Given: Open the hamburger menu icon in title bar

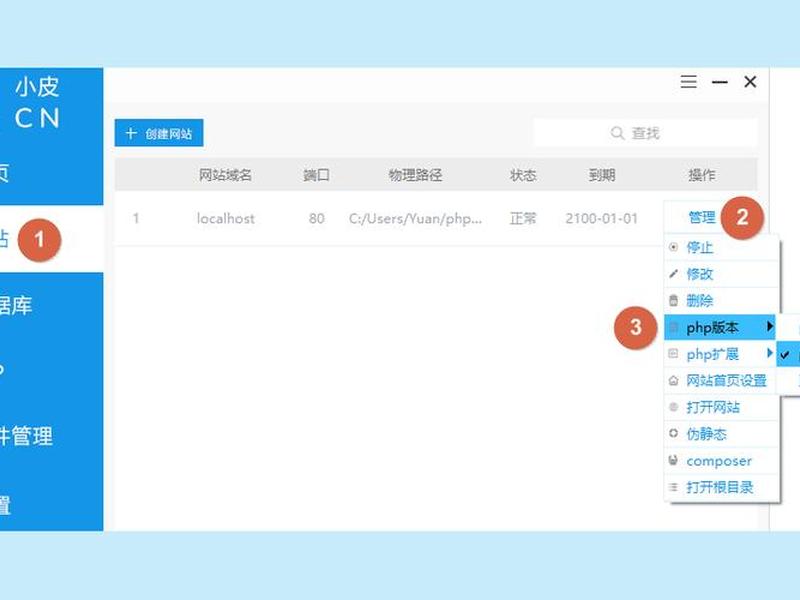Looking at the screenshot, I should point(688,82).
